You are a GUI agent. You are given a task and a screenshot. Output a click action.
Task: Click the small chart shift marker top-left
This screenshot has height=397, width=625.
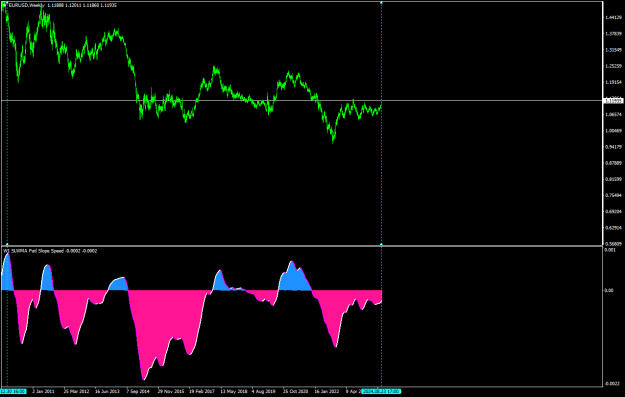[x=4, y=5]
